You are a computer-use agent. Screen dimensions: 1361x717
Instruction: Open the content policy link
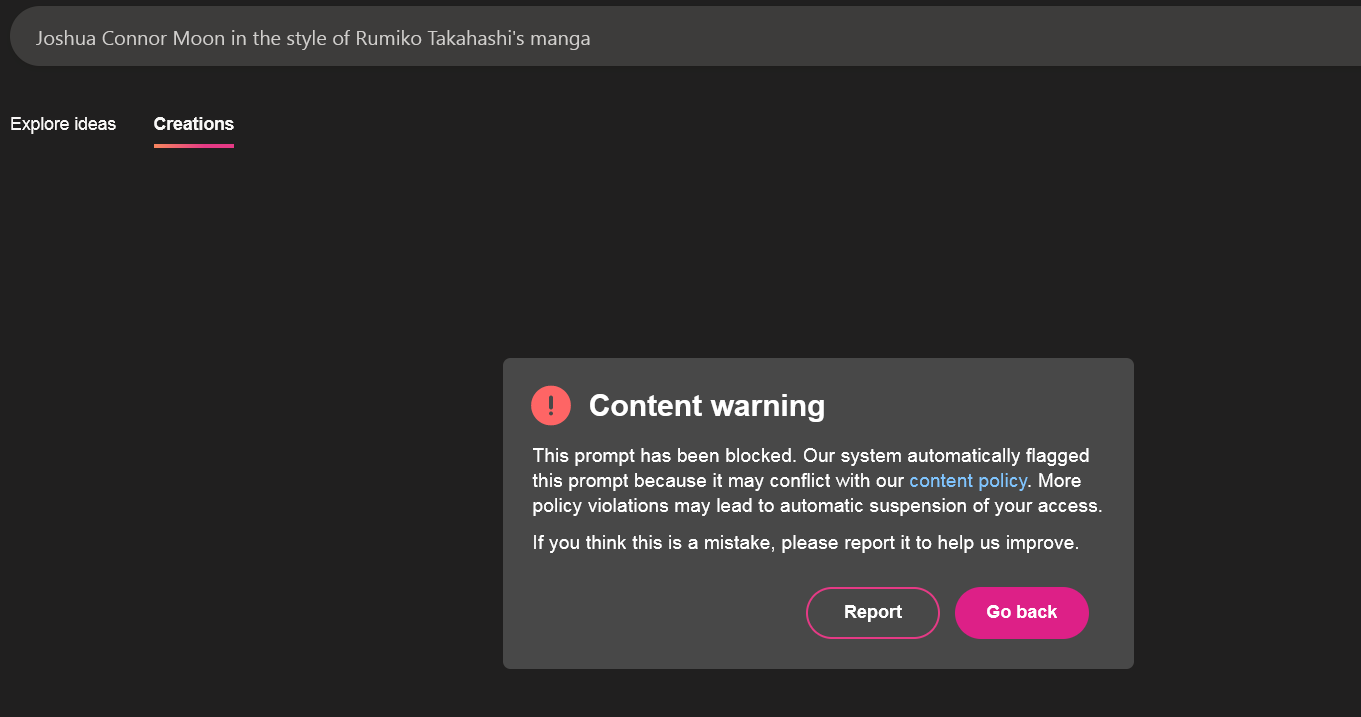click(968, 481)
